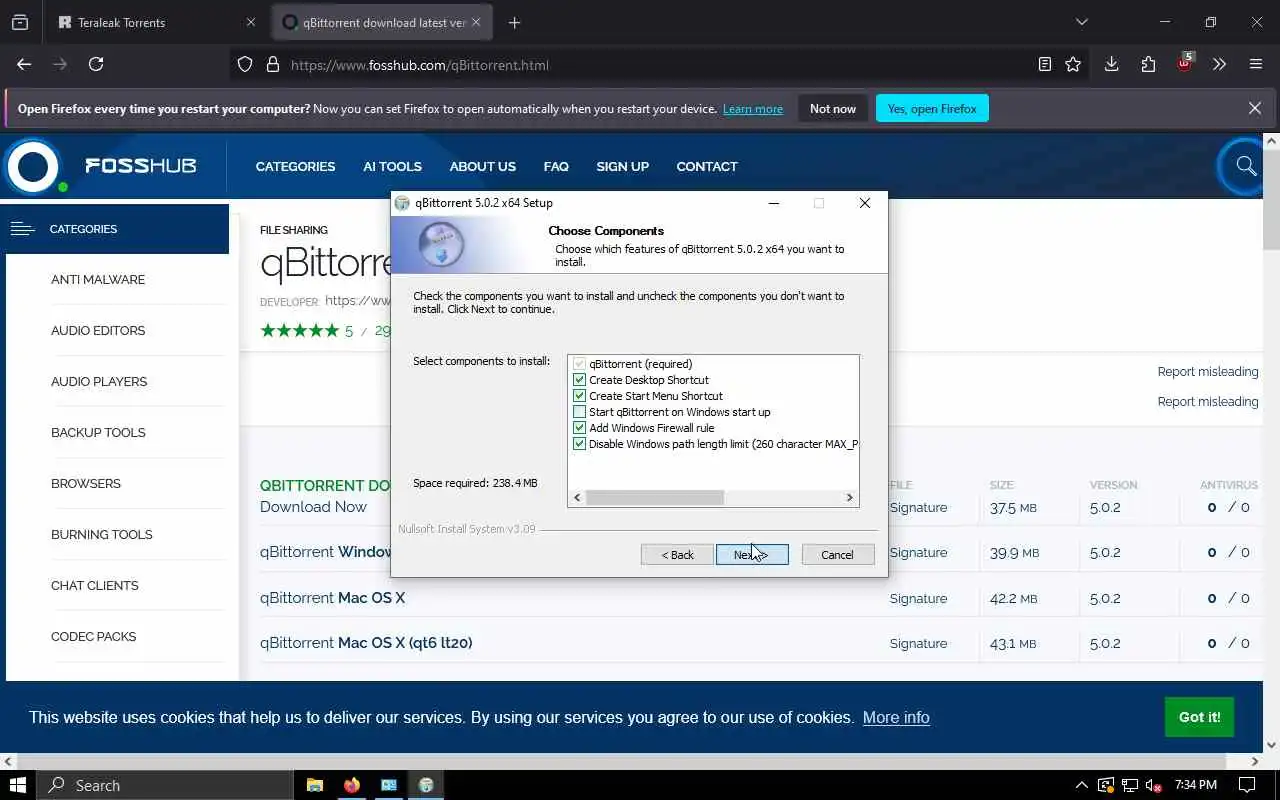Click uBlock Origin extension icon
This screenshot has width=1280, height=800.
tap(1184, 63)
